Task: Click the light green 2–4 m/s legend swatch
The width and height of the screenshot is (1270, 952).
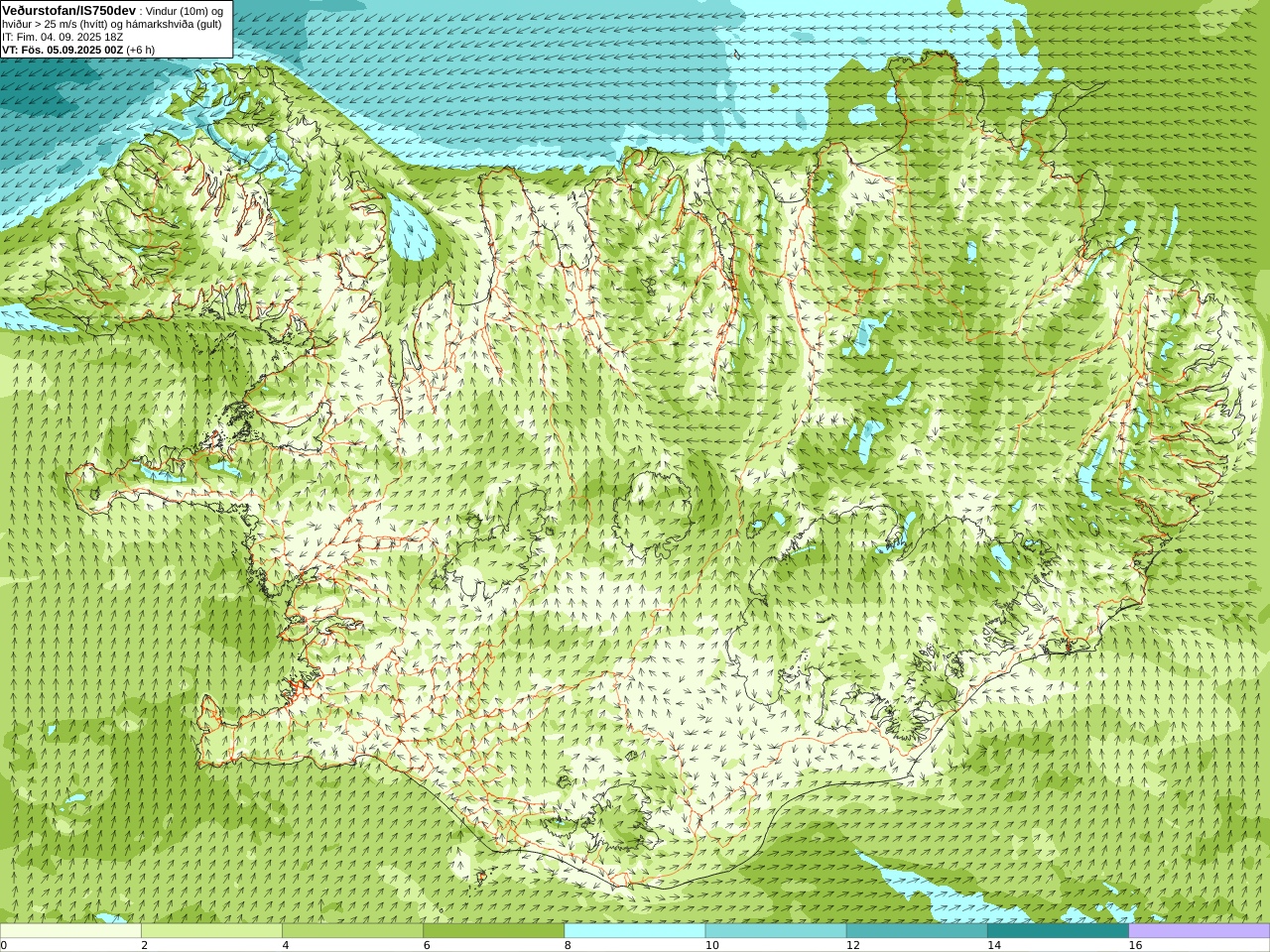Action: pyautogui.click(x=211, y=931)
